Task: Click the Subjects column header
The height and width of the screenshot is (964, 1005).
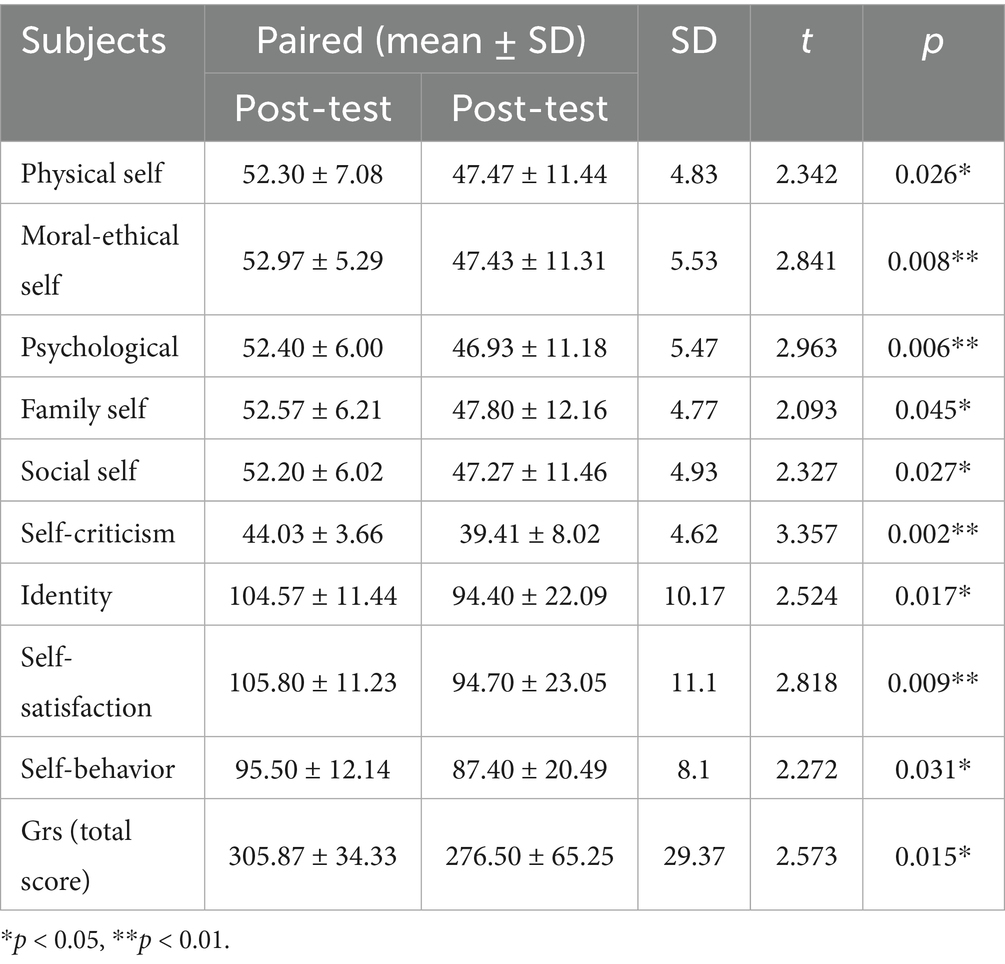Action: 94,41
